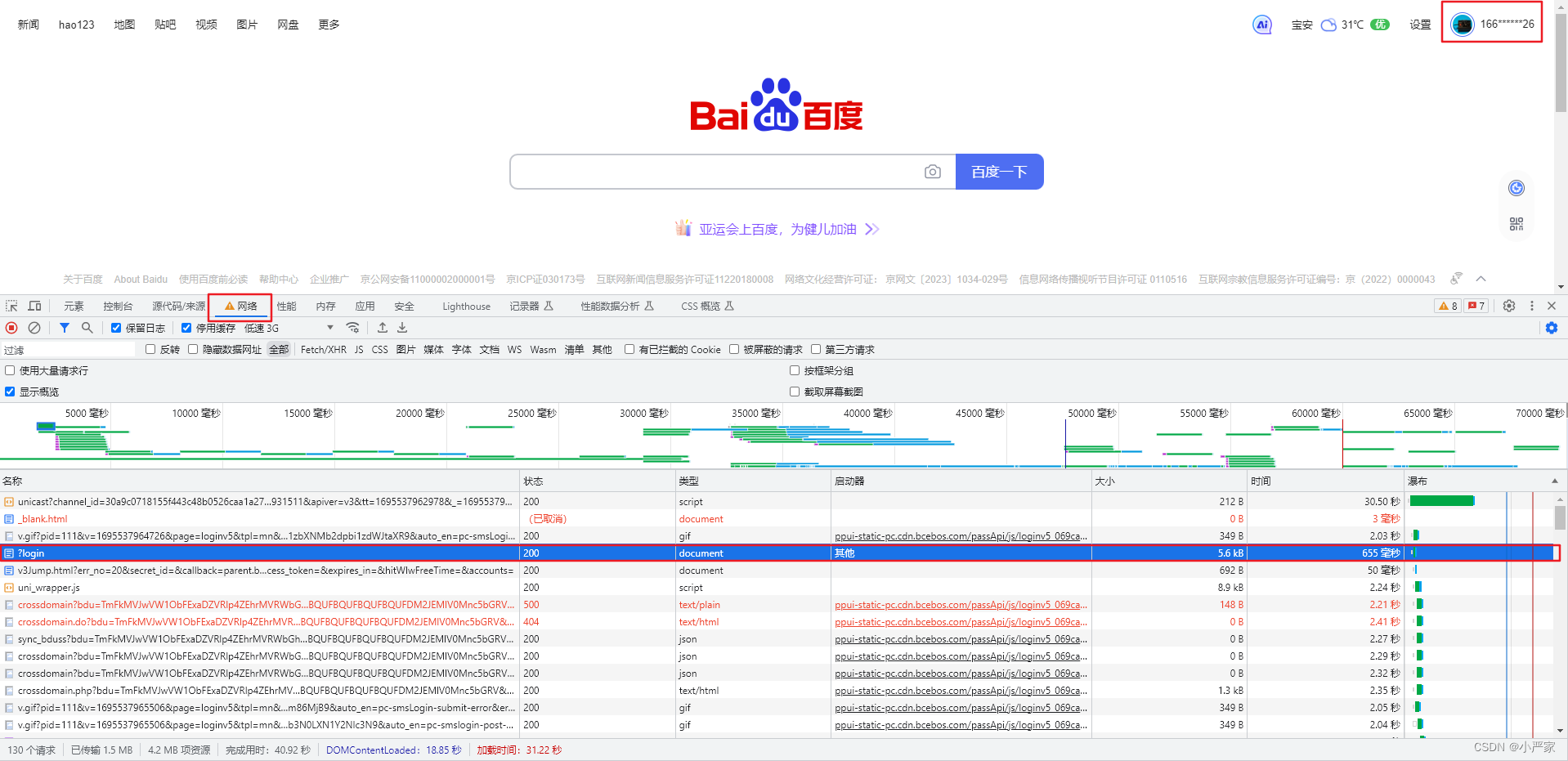The image size is (1568, 761).
Task: Toggle 保留日志 checkbox
Action: (x=116, y=328)
